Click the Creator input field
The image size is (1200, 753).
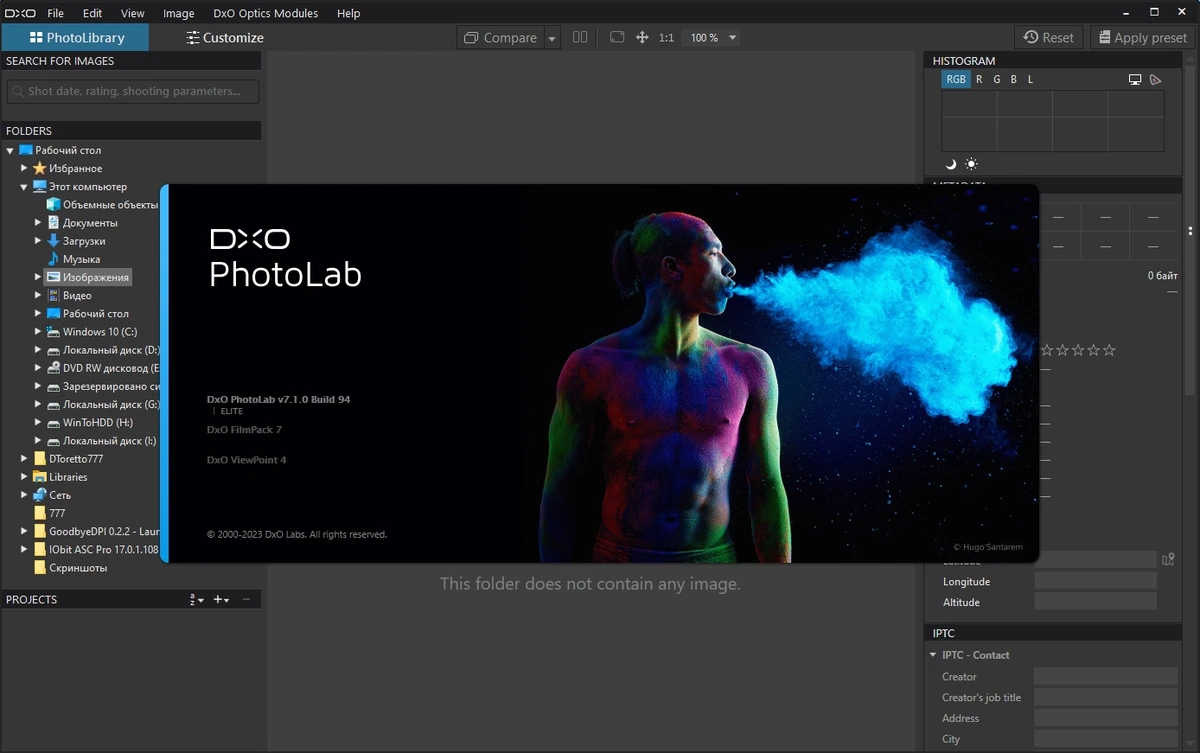pyautogui.click(x=1105, y=677)
